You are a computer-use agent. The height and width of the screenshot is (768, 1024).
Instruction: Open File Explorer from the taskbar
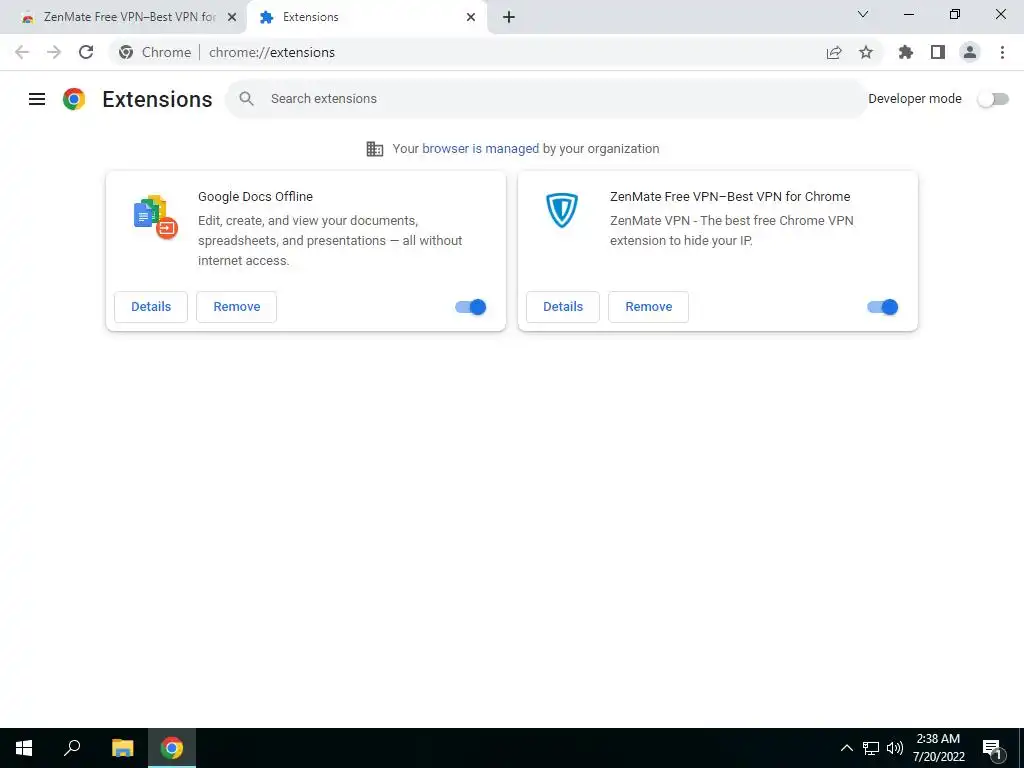click(122, 748)
